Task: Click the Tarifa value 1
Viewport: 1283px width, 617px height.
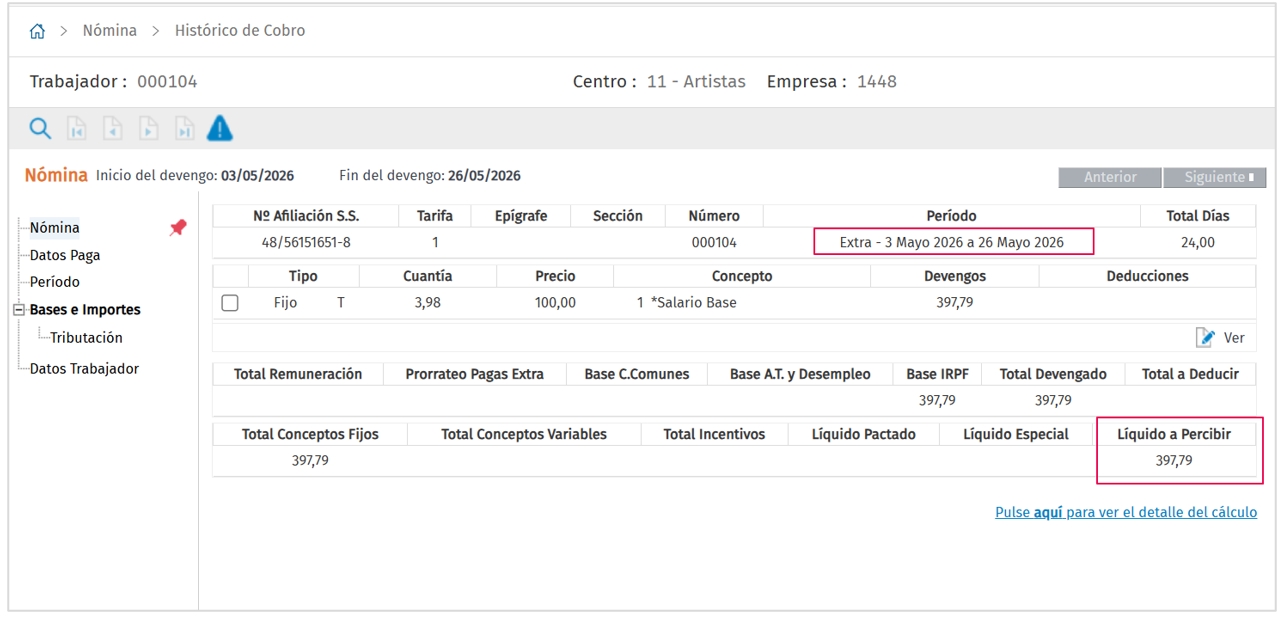Action: [435, 242]
